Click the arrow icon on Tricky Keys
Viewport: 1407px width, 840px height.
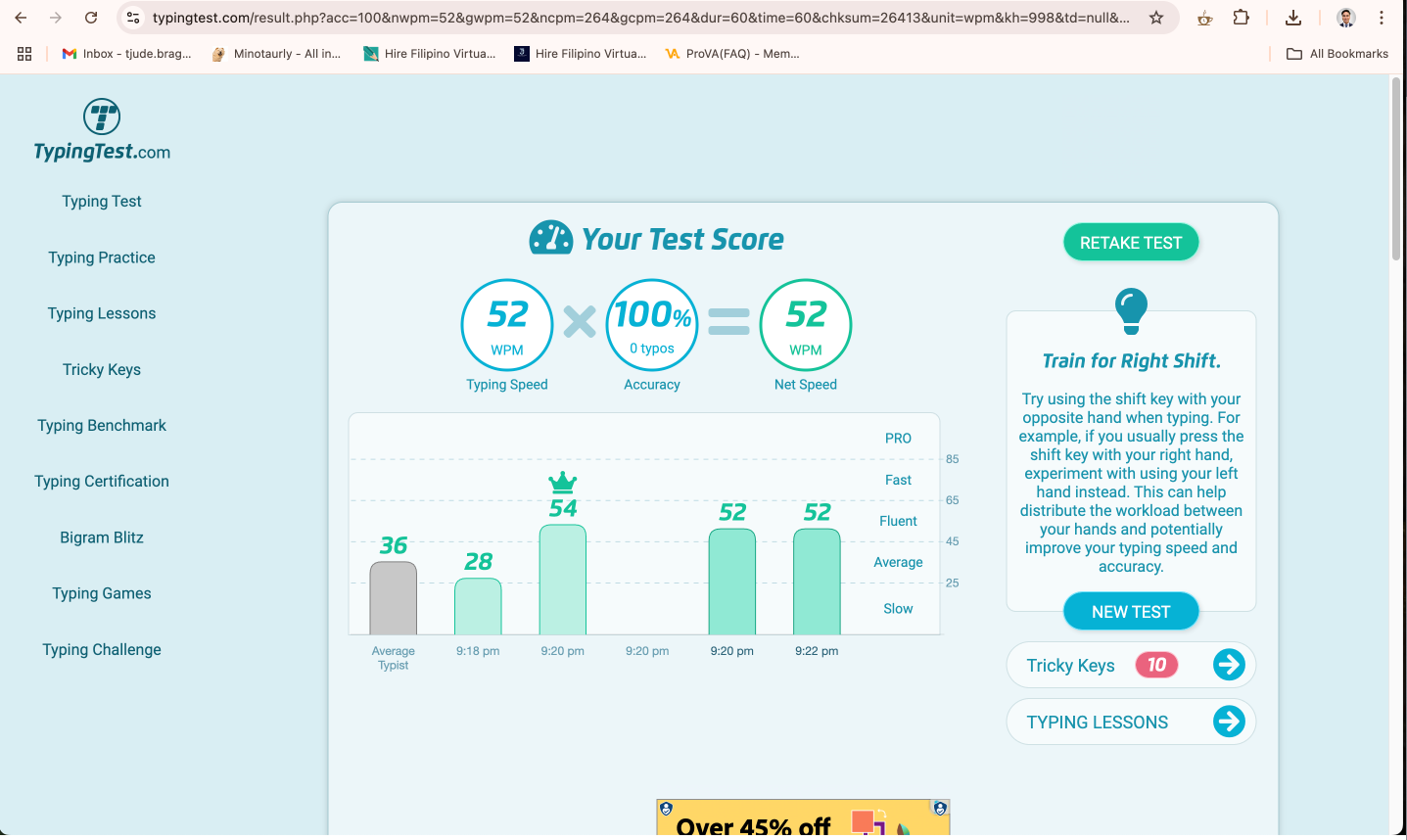tap(1229, 665)
